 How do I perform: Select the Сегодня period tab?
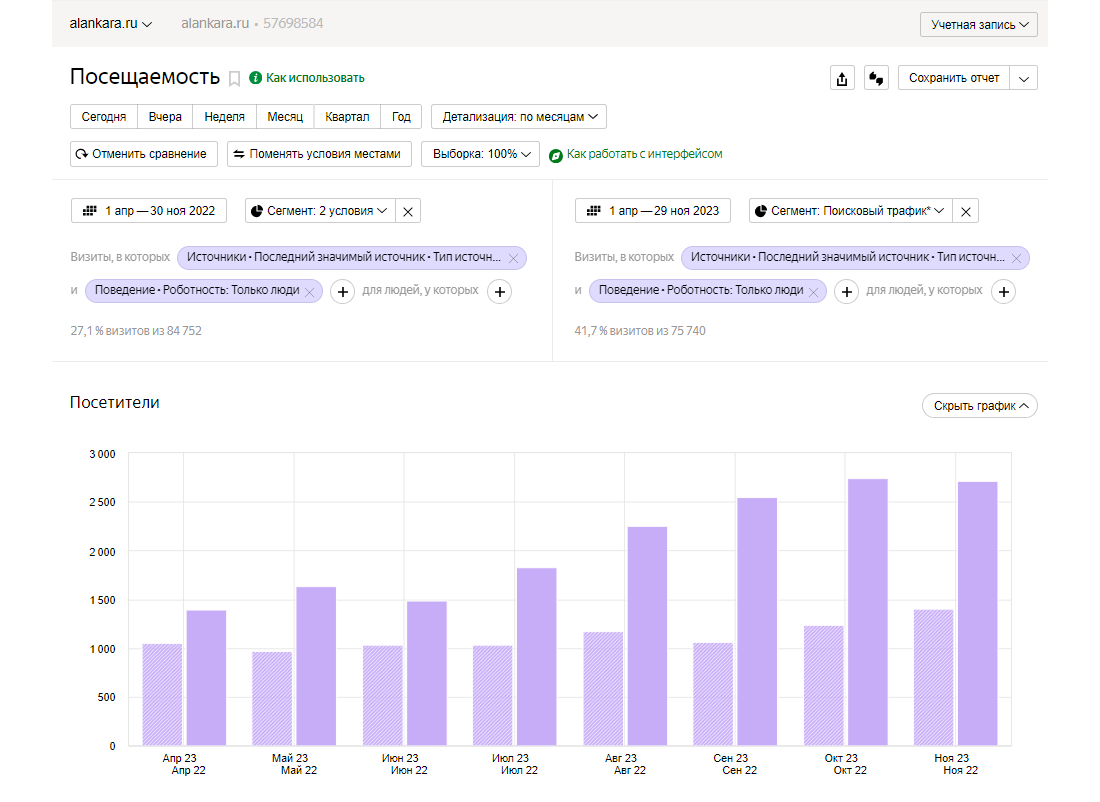pyautogui.click(x=104, y=116)
